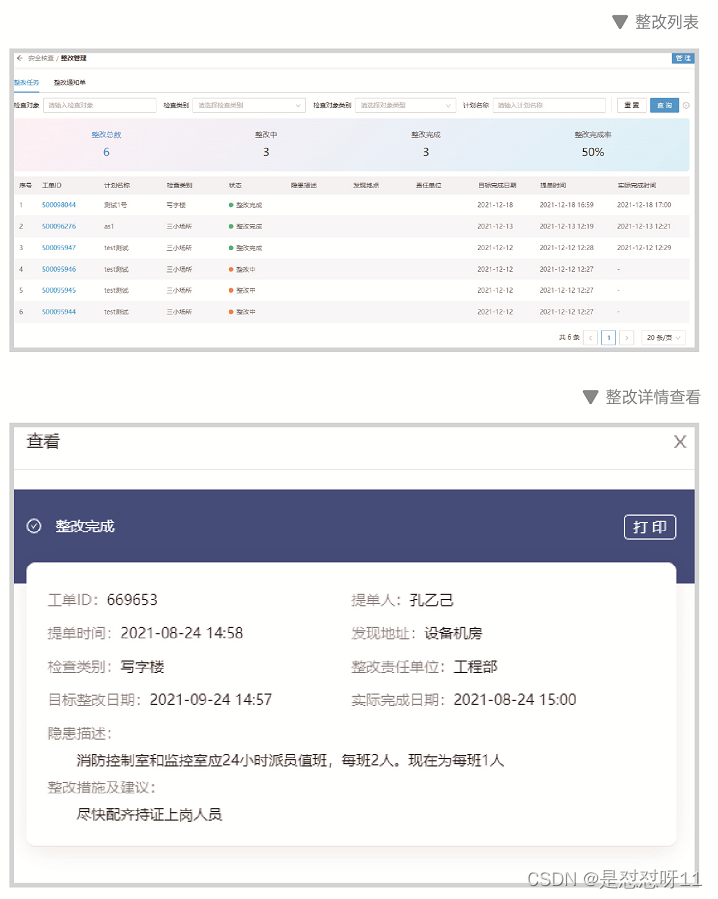
Task: Click the 安全核查 breadcrumb link
Action: tap(41, 58)
